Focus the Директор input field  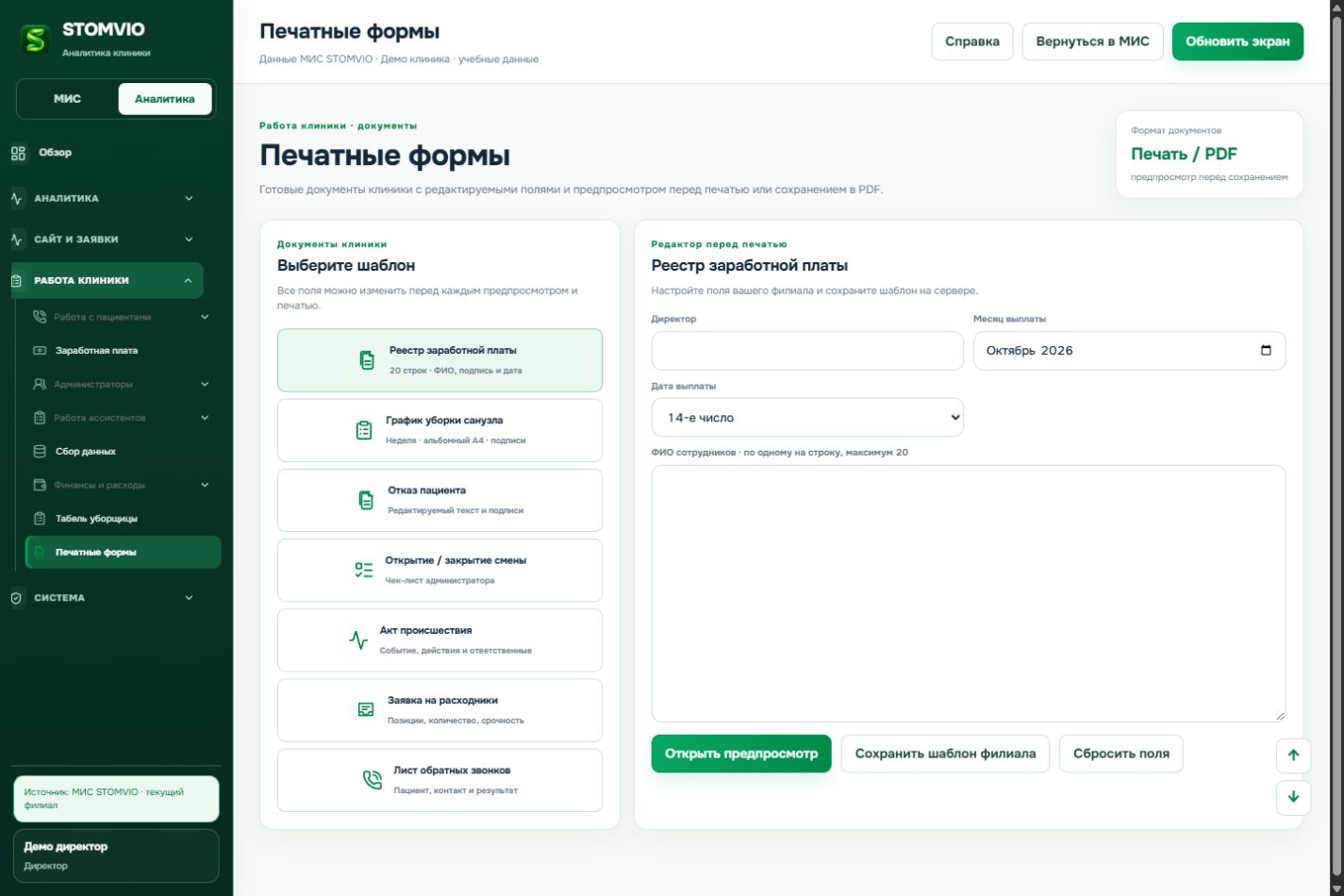(807, 351)
